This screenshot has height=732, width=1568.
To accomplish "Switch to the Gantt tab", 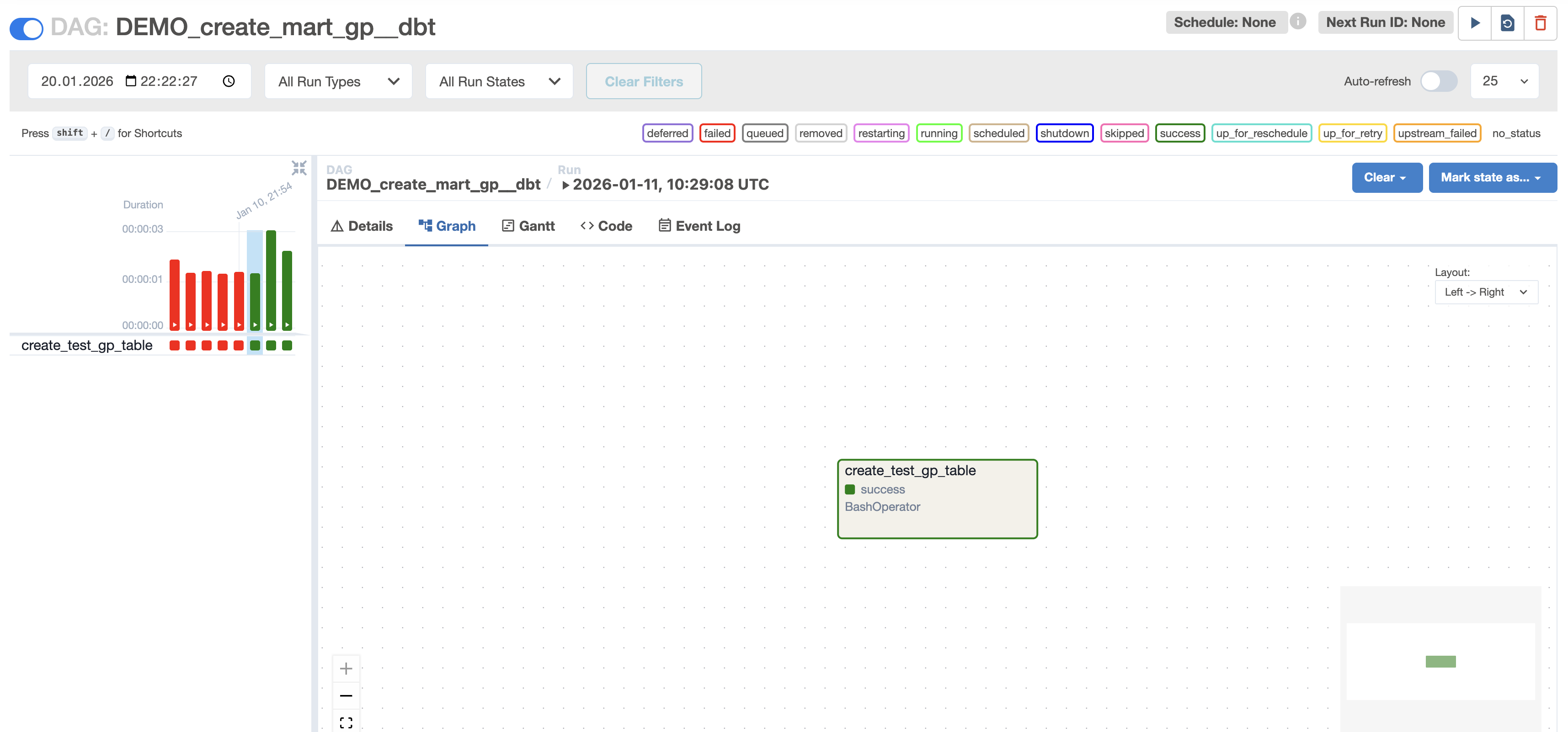I will [528, 226].
